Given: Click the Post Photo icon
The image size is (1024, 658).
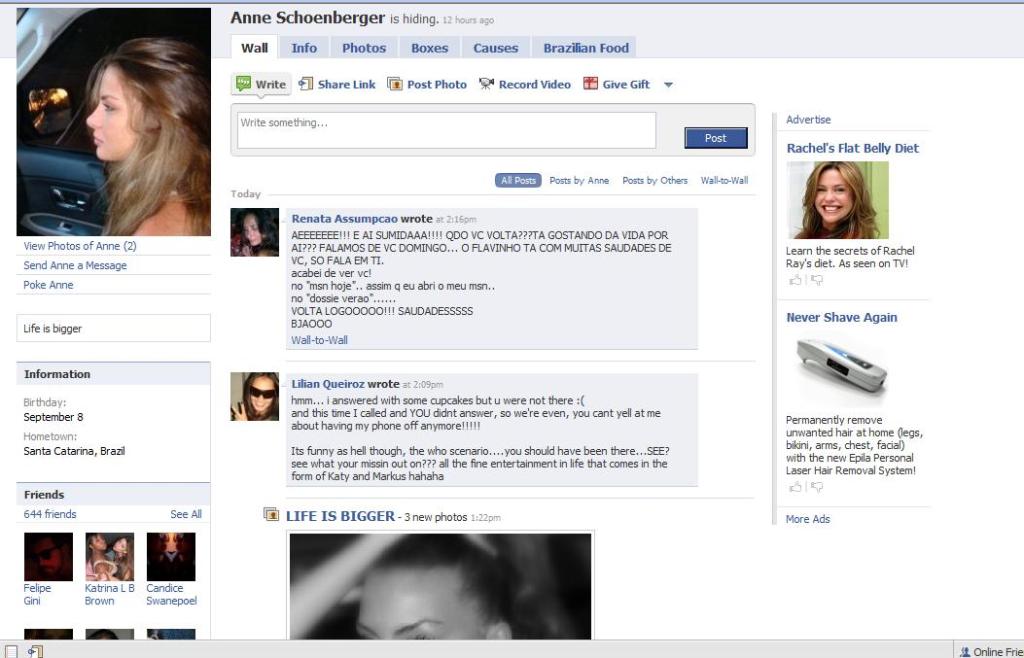Looking at the screenshot, I should click(395, 84).
